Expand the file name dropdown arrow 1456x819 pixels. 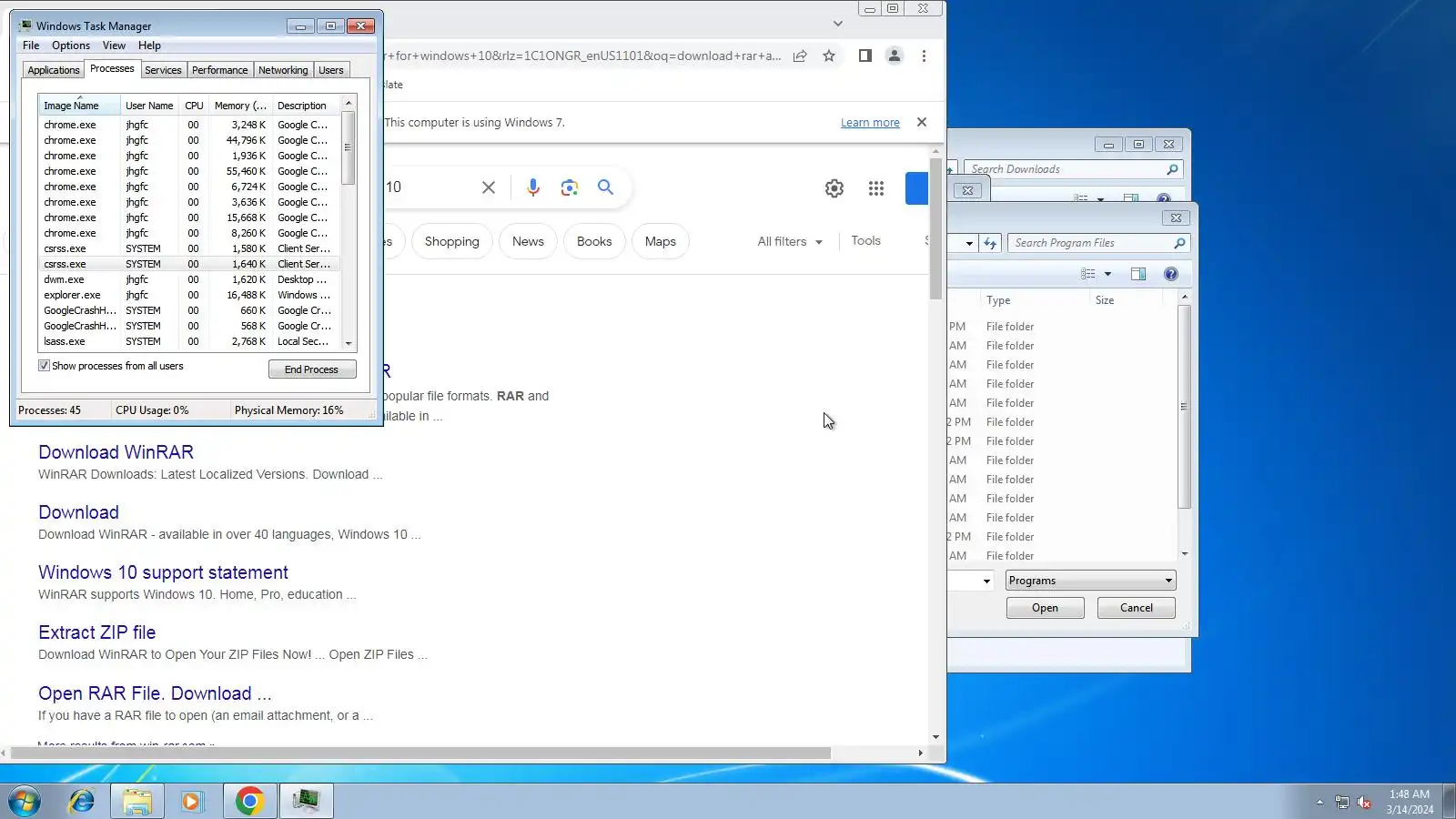[986, 581]
